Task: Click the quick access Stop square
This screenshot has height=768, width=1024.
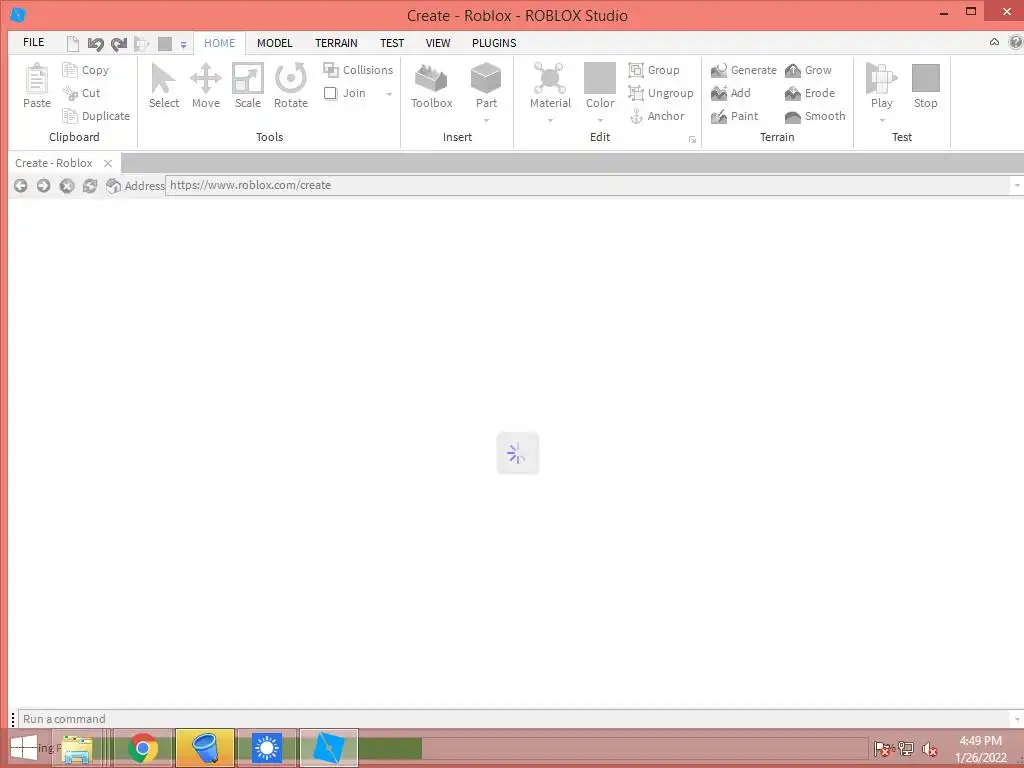Action: [165, 44]
